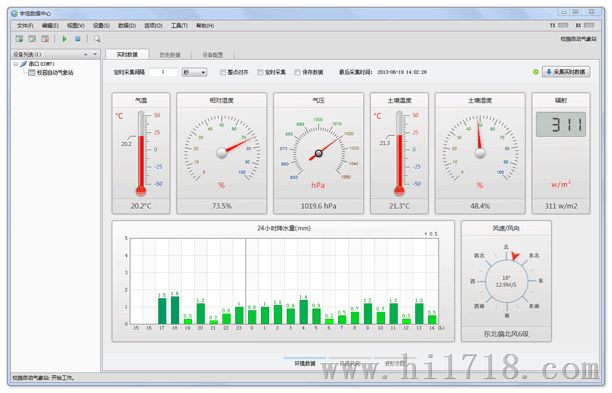Click the TX indicator box
The height and width of the screenshot is (393, 612).
(x=563, y=25)
